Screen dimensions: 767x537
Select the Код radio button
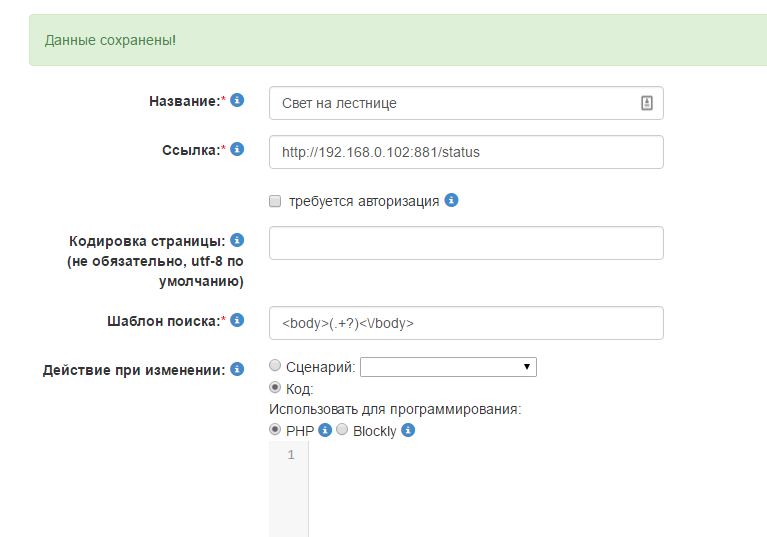point(276,388)
